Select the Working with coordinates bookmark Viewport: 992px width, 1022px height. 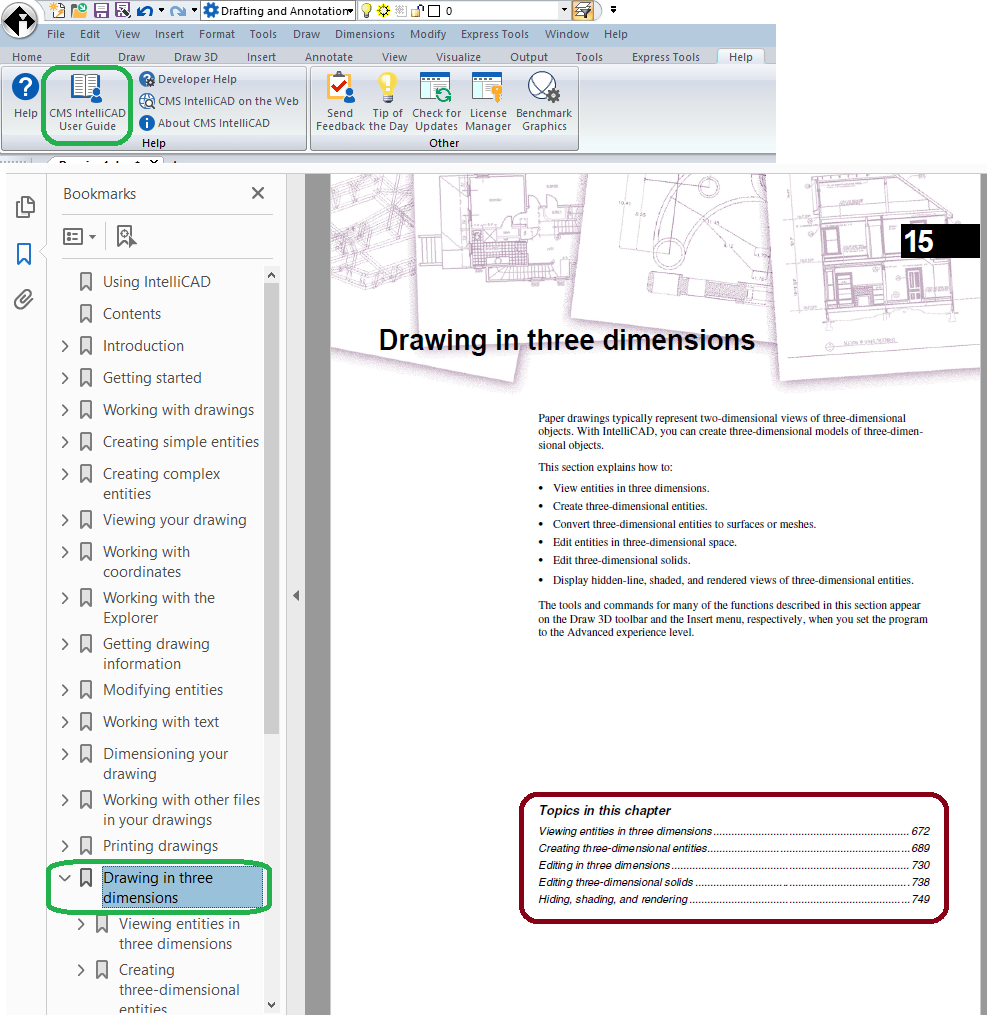(146, 562)
